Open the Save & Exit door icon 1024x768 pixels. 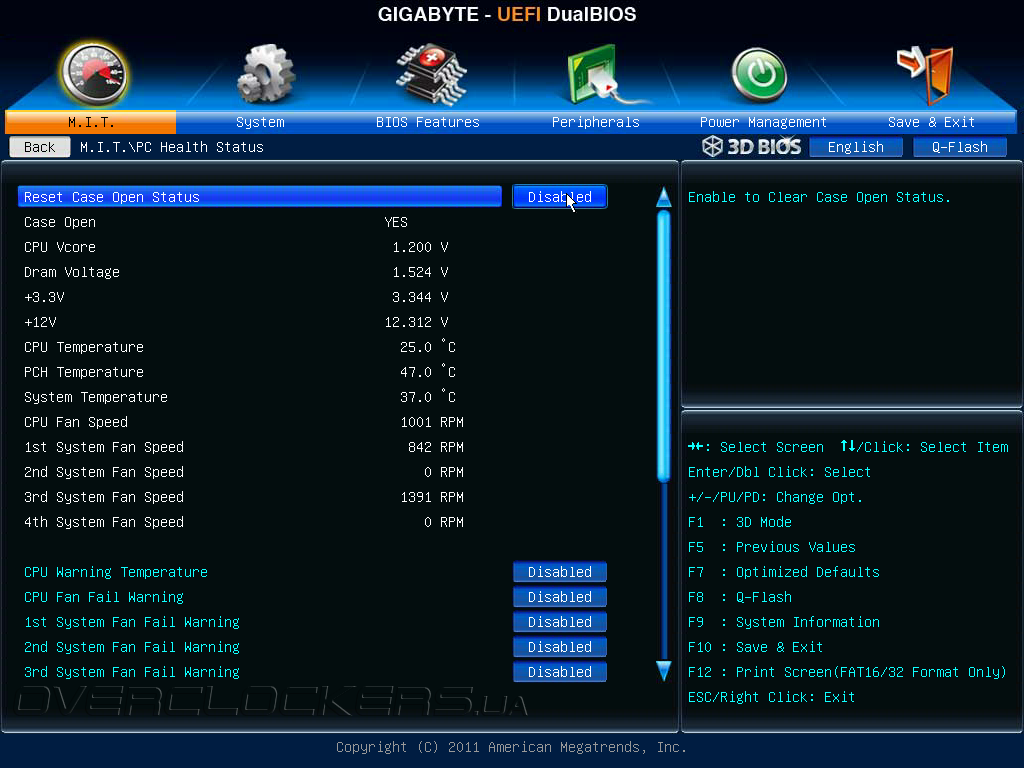(x=926, y=74)
